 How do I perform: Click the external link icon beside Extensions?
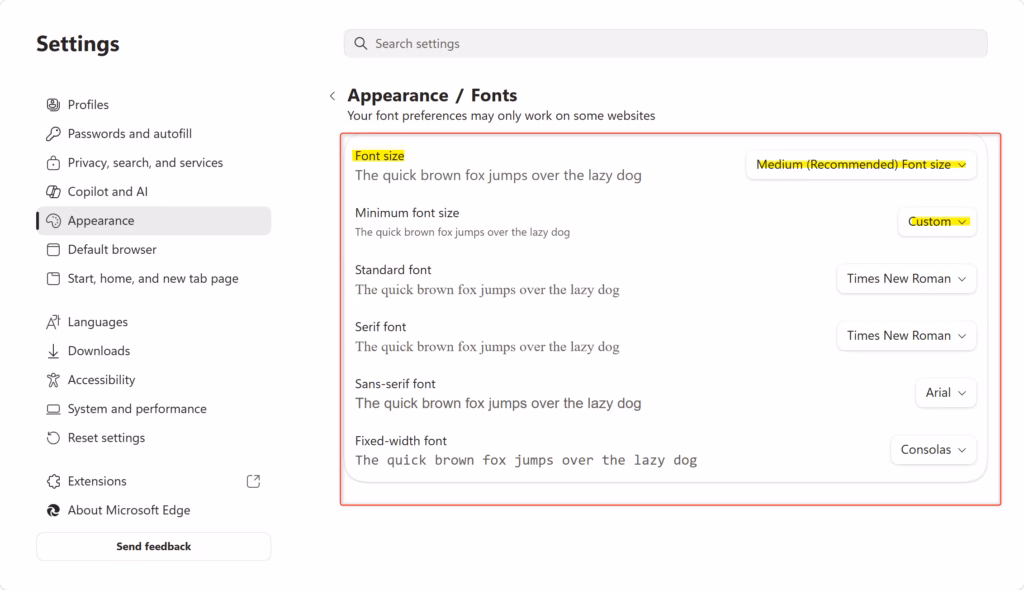tap(253, 482)
